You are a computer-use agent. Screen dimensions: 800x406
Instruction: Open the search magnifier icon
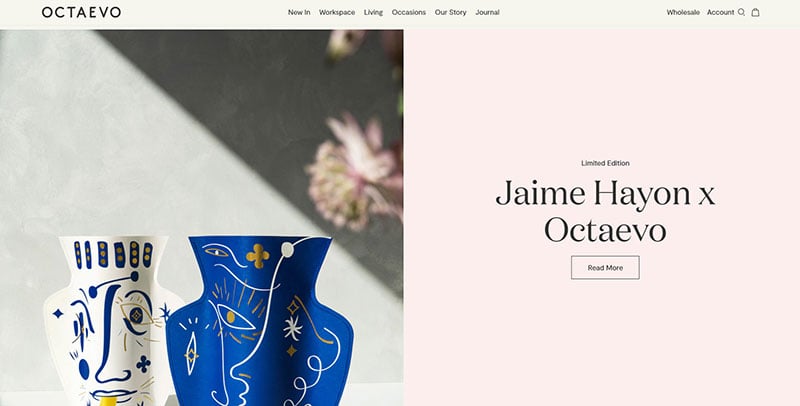[x=741, y=12]
